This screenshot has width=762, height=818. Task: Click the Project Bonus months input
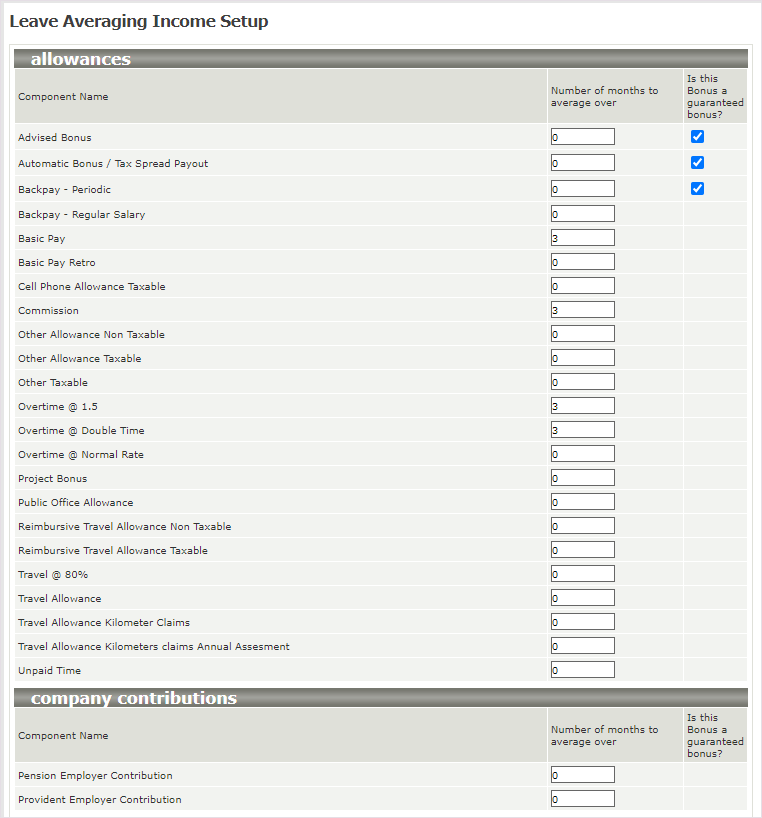pos(582,478)
